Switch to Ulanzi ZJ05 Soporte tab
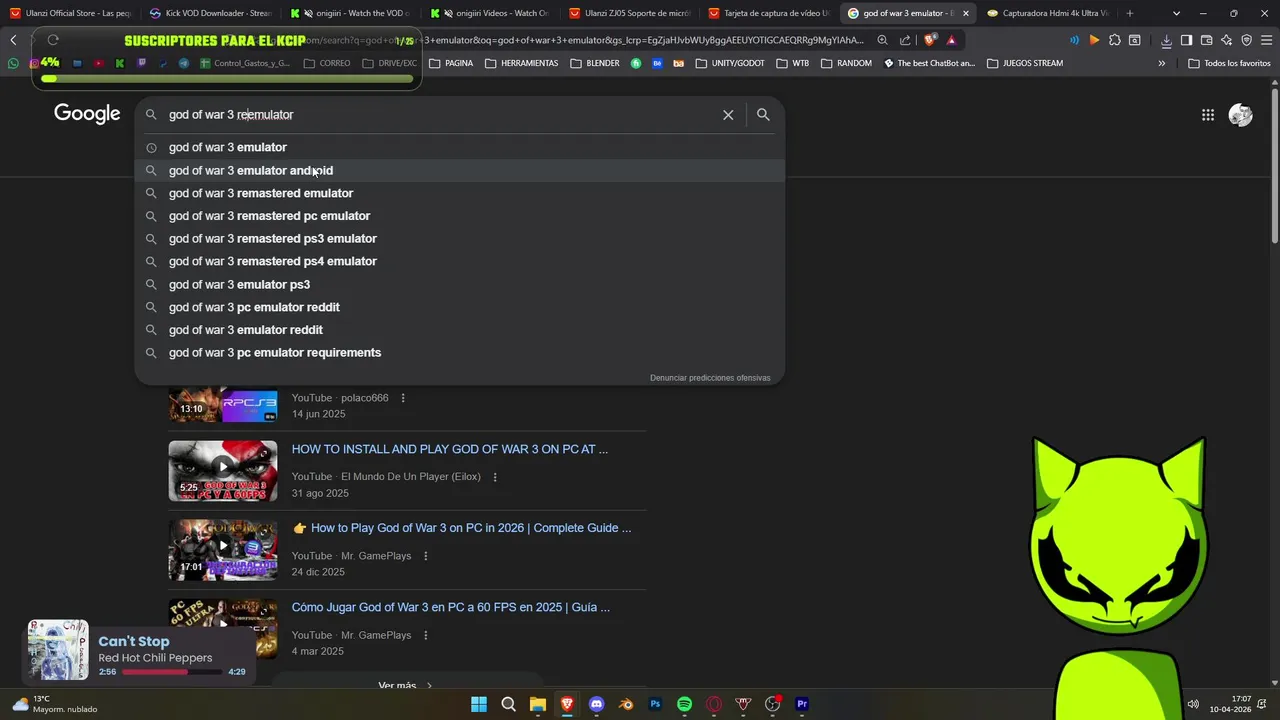The height and width of the screenshot is (720, 1280). [628, 13]
